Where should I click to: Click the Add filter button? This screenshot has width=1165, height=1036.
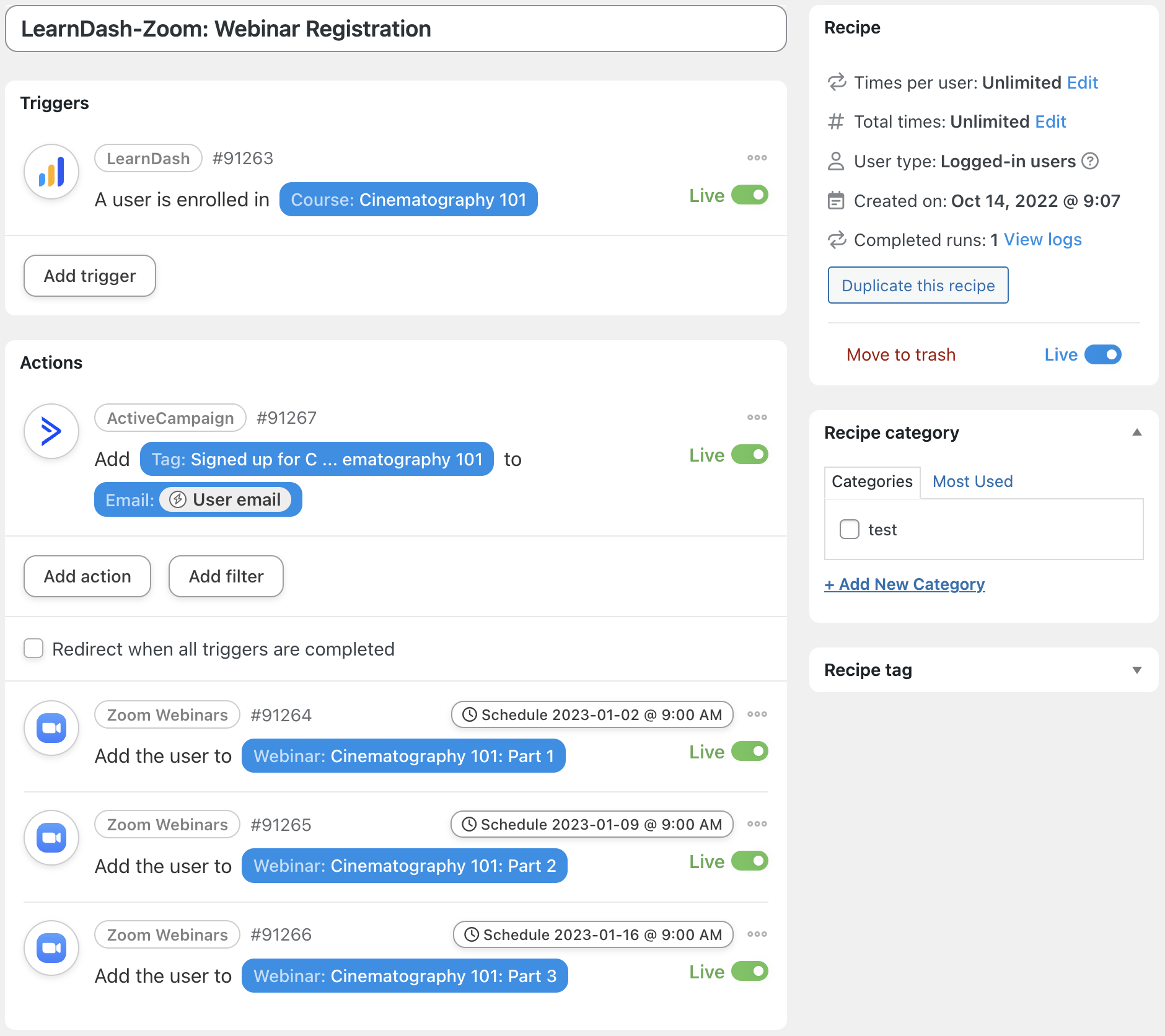[226, 576]
